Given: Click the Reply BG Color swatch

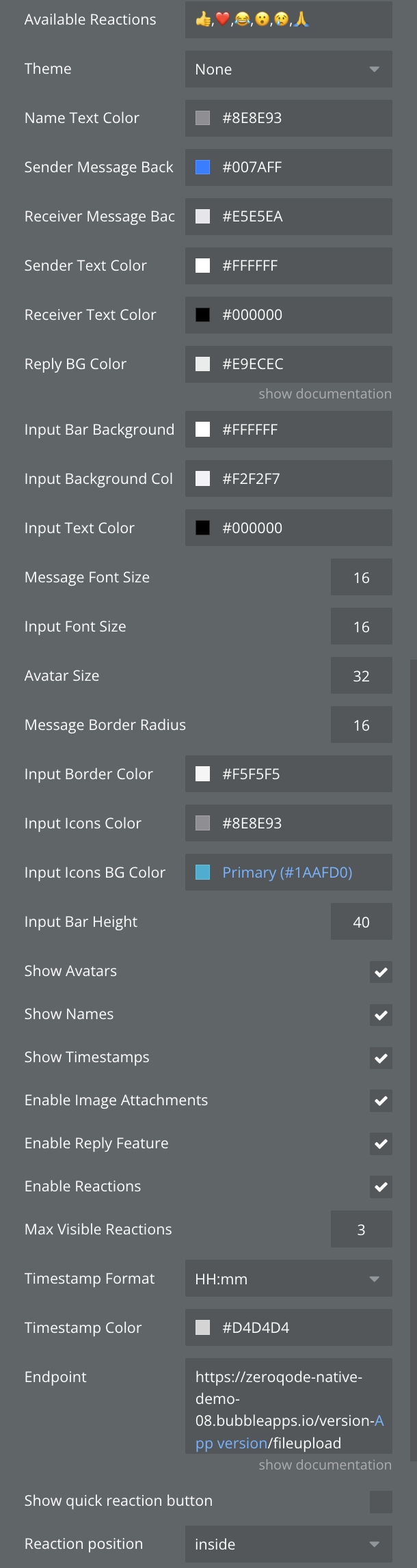Looking at the screenshot, I should [203, 364].
